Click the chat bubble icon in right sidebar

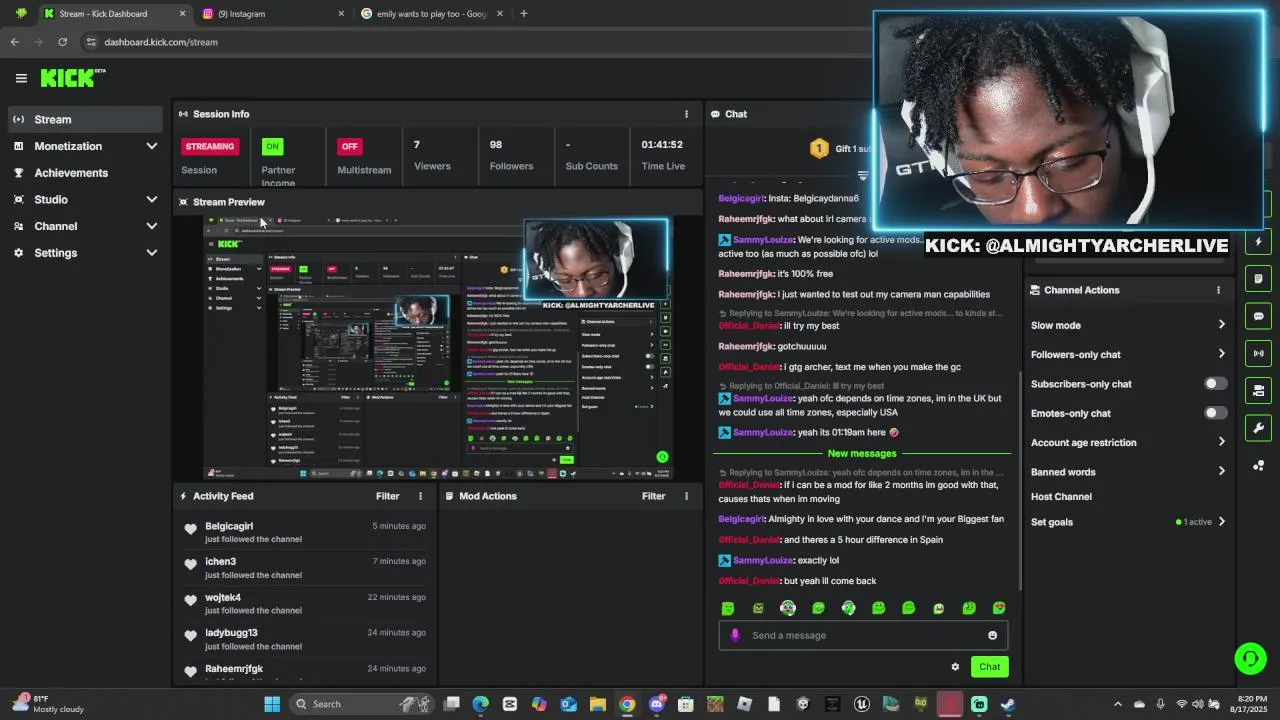(x=1258, y=316)
